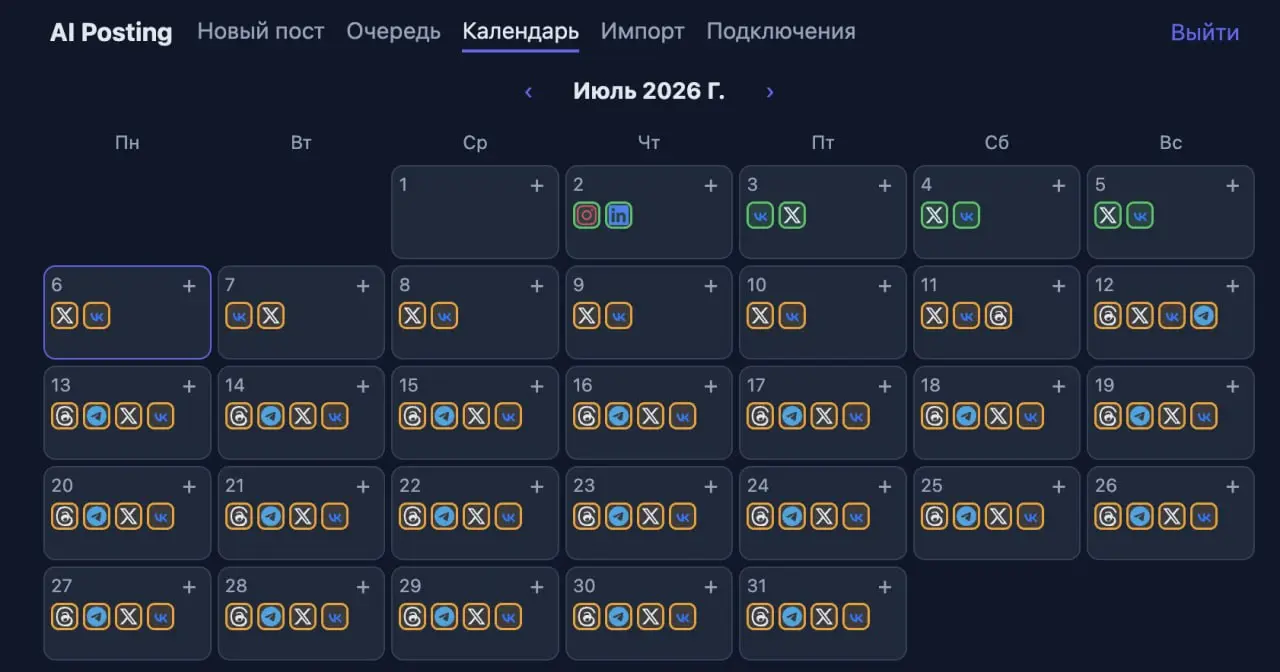The width and height of the screenshot is (1280, 672).
Task: Add a post on July 11
Action: point(1059,286)
